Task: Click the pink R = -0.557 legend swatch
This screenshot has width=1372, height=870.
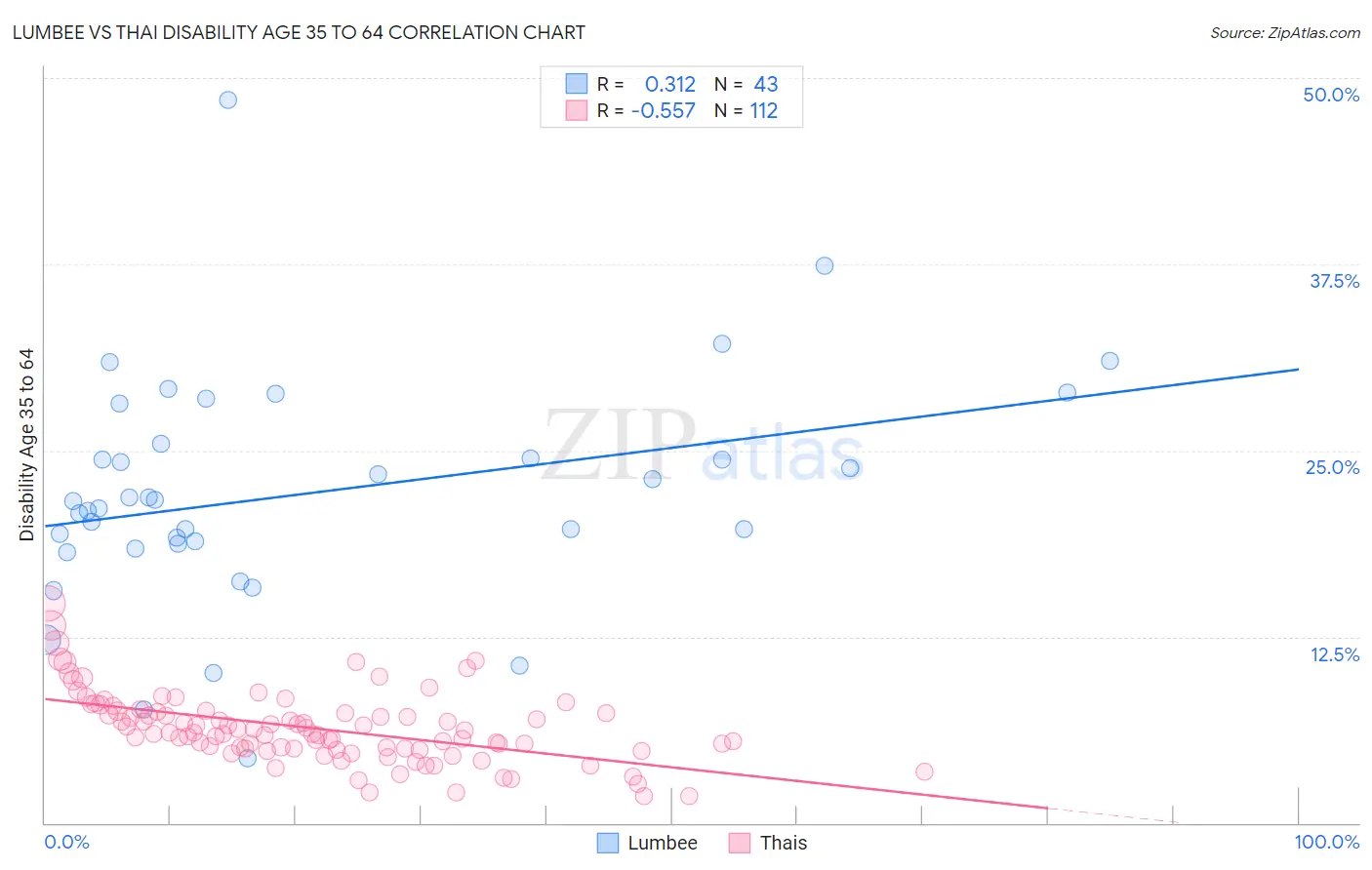Action: (x=577, y=110)
